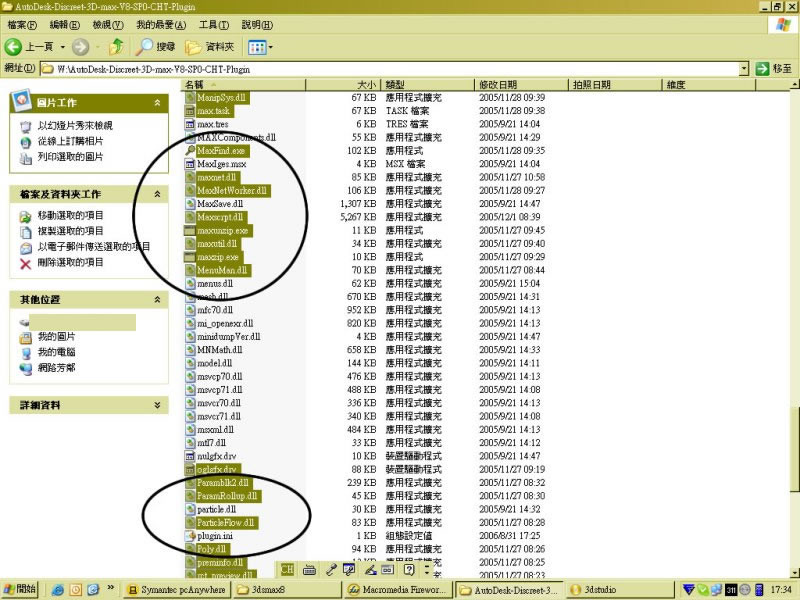Click 從線上訂購相片 link

[70, 141]
